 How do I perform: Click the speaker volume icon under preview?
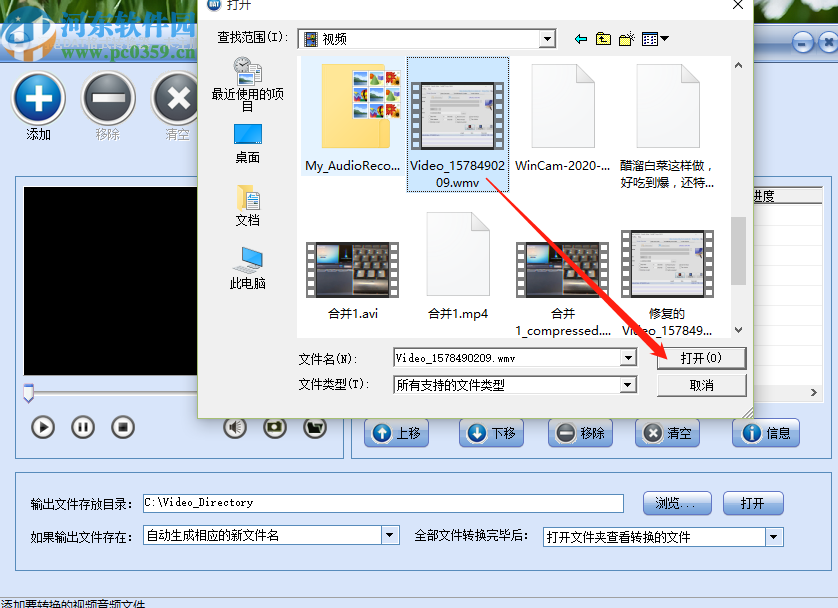click(235, 427)
